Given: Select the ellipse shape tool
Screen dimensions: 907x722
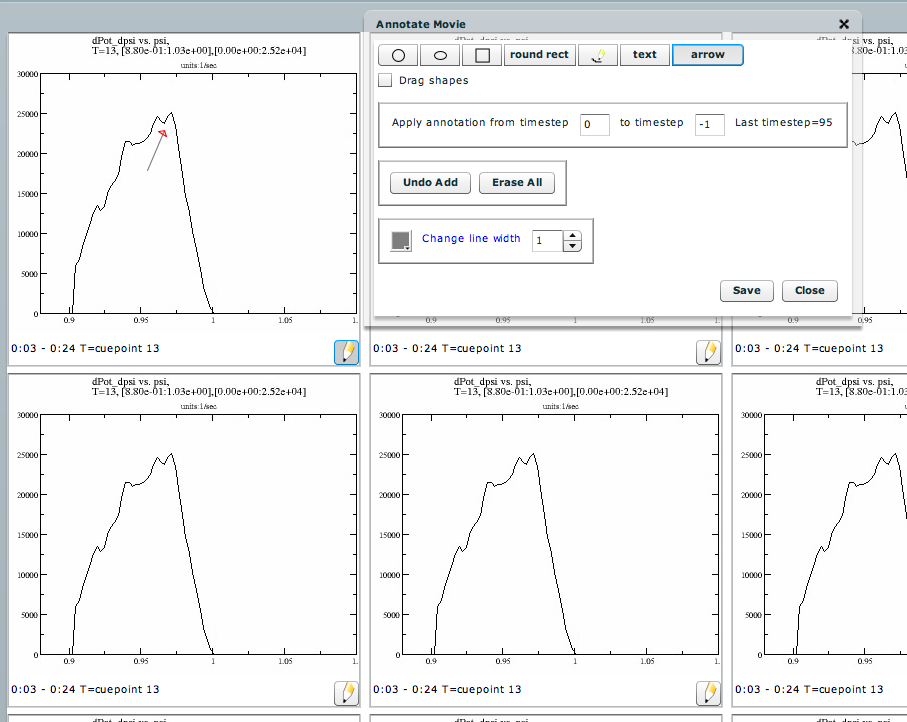Looking at the screenshot, I should [440, 55].
